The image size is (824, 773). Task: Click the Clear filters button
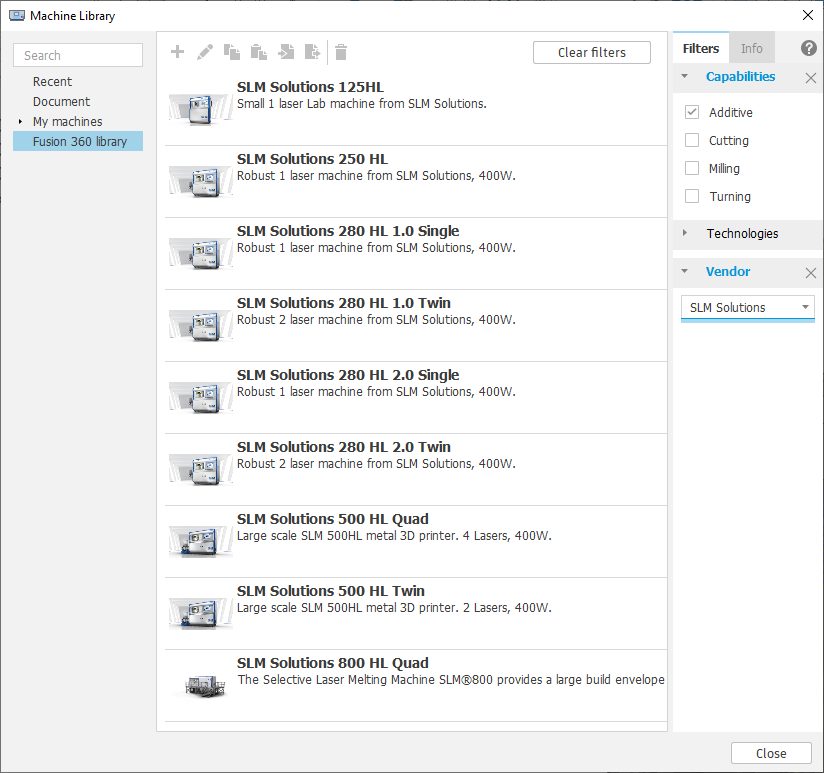tap(592, 53)
